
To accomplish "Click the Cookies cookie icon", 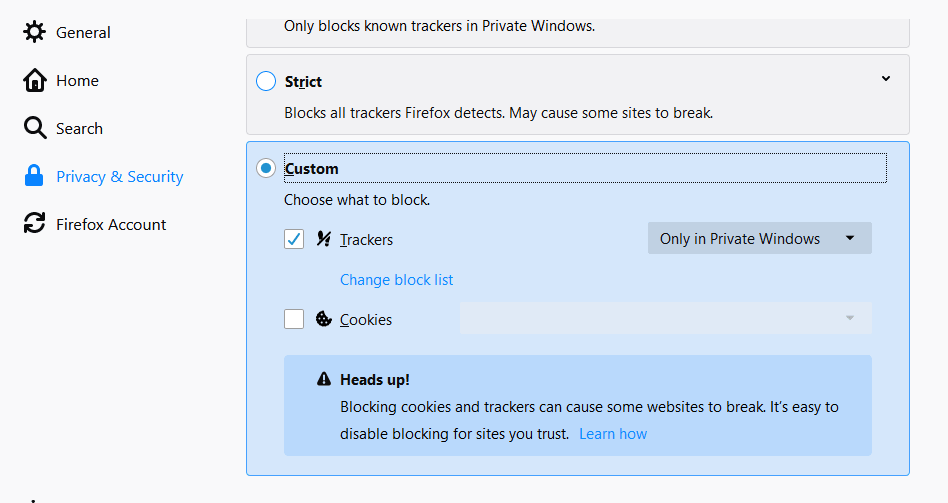I will pos(323,319).
